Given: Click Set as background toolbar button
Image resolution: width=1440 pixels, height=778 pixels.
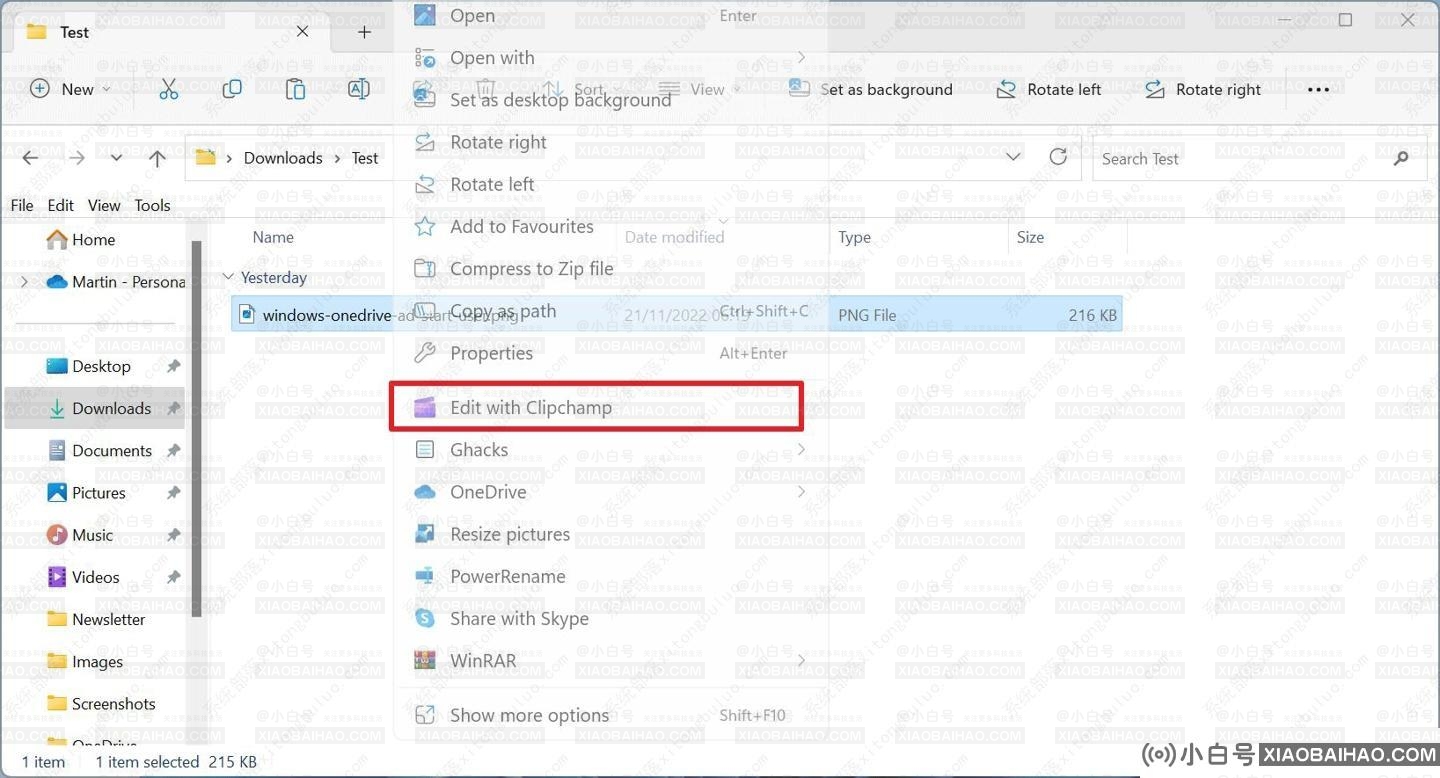Looking at the screenshot, I should pos(871,89).
